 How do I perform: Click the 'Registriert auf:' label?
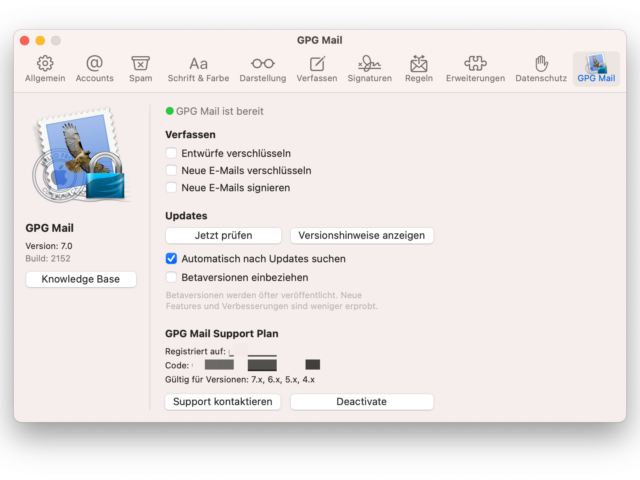click(x=195, y=351)
